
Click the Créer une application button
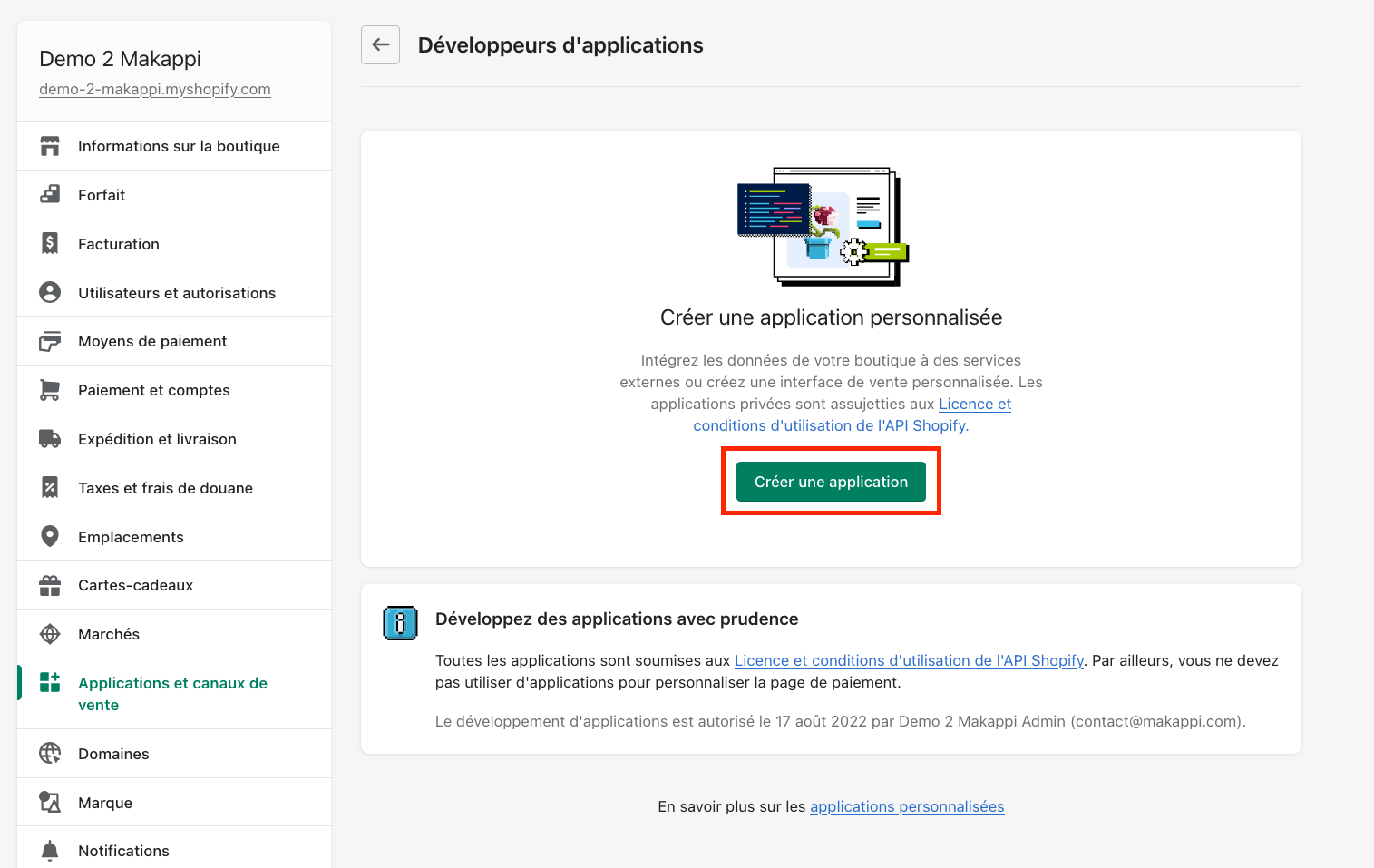(831, 482)
